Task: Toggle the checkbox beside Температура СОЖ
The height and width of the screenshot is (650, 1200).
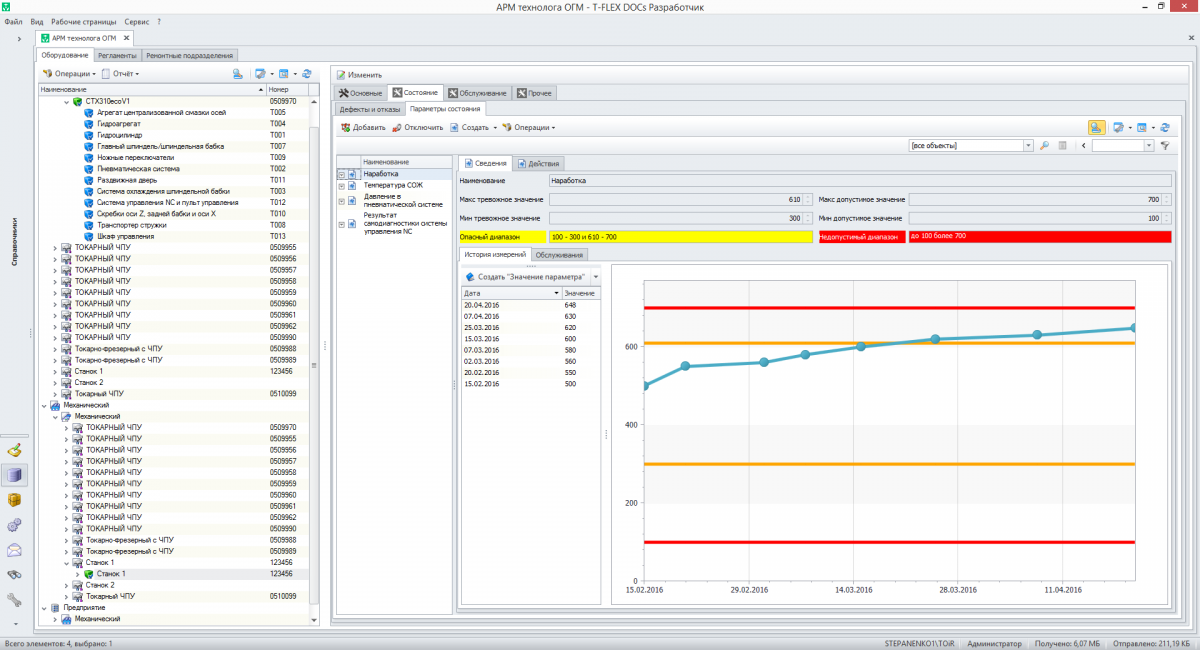Action: (342, 185)
